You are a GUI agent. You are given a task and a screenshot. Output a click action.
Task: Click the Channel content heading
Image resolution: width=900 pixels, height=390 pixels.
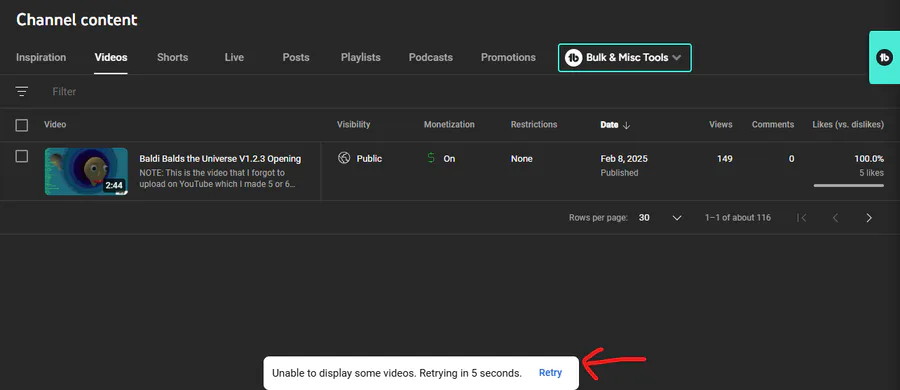pos(77,20)
